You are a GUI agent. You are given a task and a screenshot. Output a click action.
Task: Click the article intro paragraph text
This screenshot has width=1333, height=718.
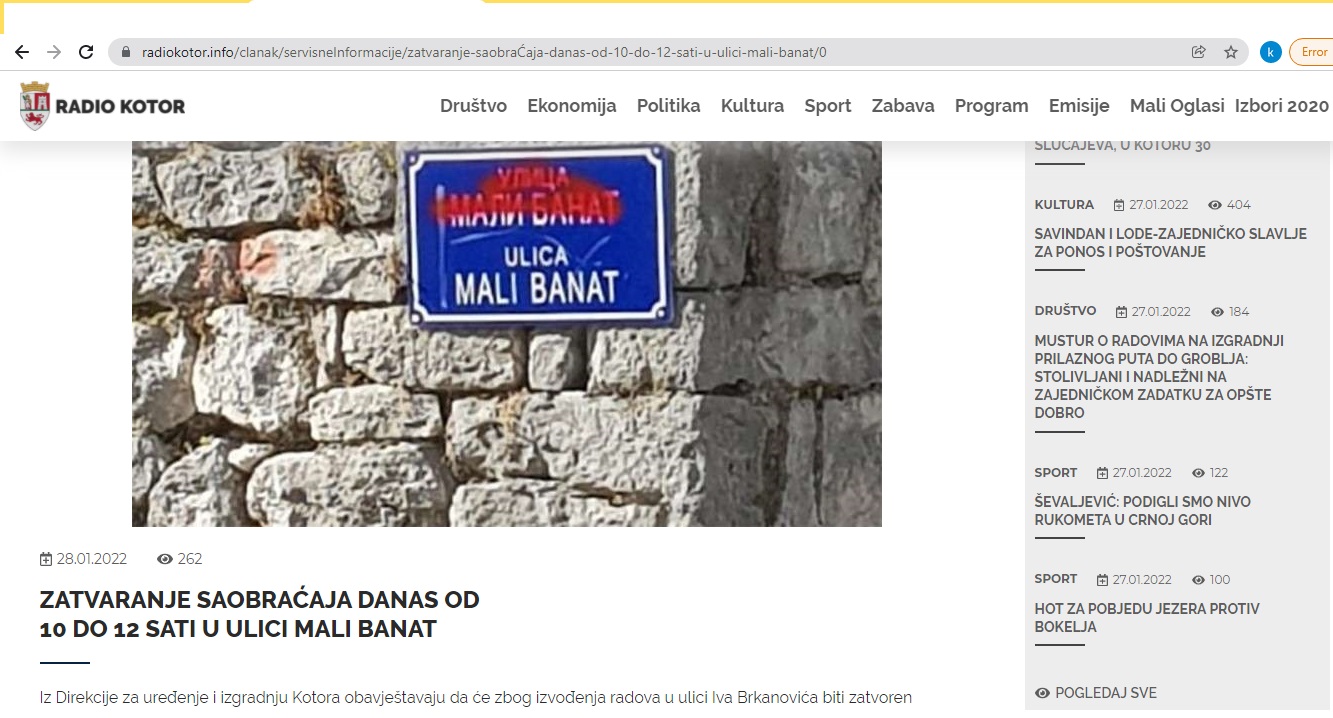pyautogui.click(x=476, y=697)
